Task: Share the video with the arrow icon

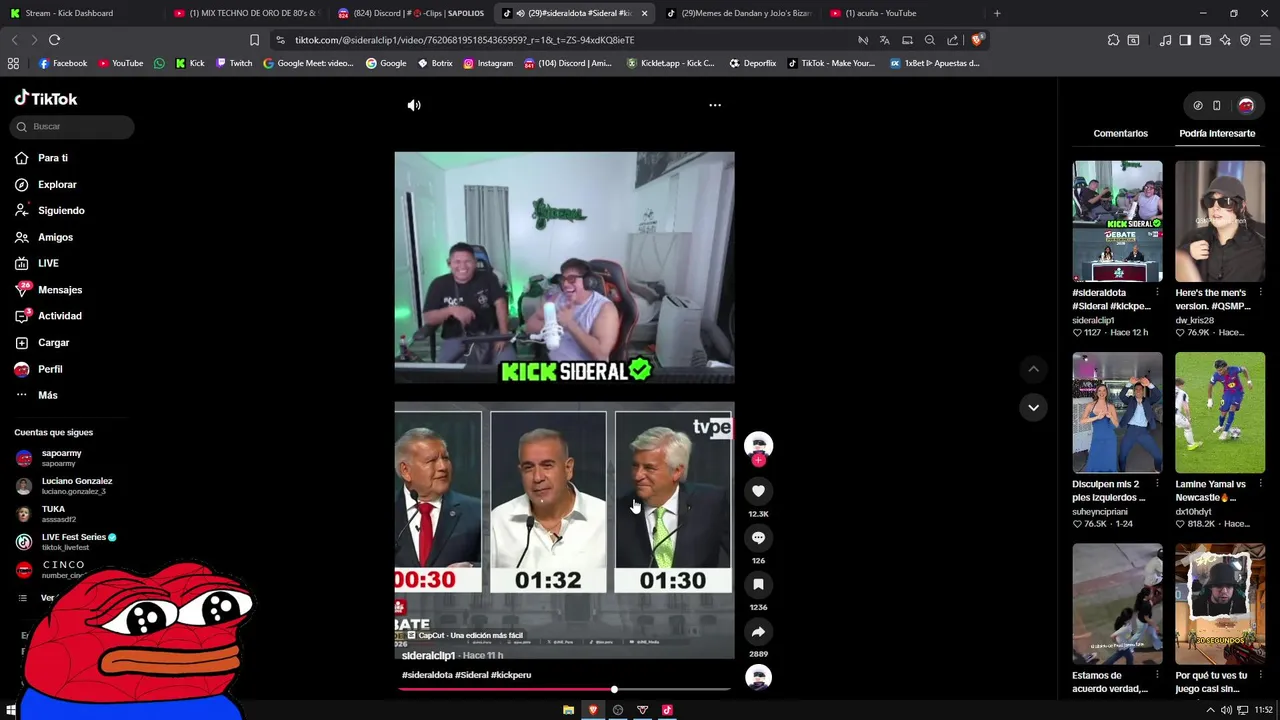Action: [758, 632]
